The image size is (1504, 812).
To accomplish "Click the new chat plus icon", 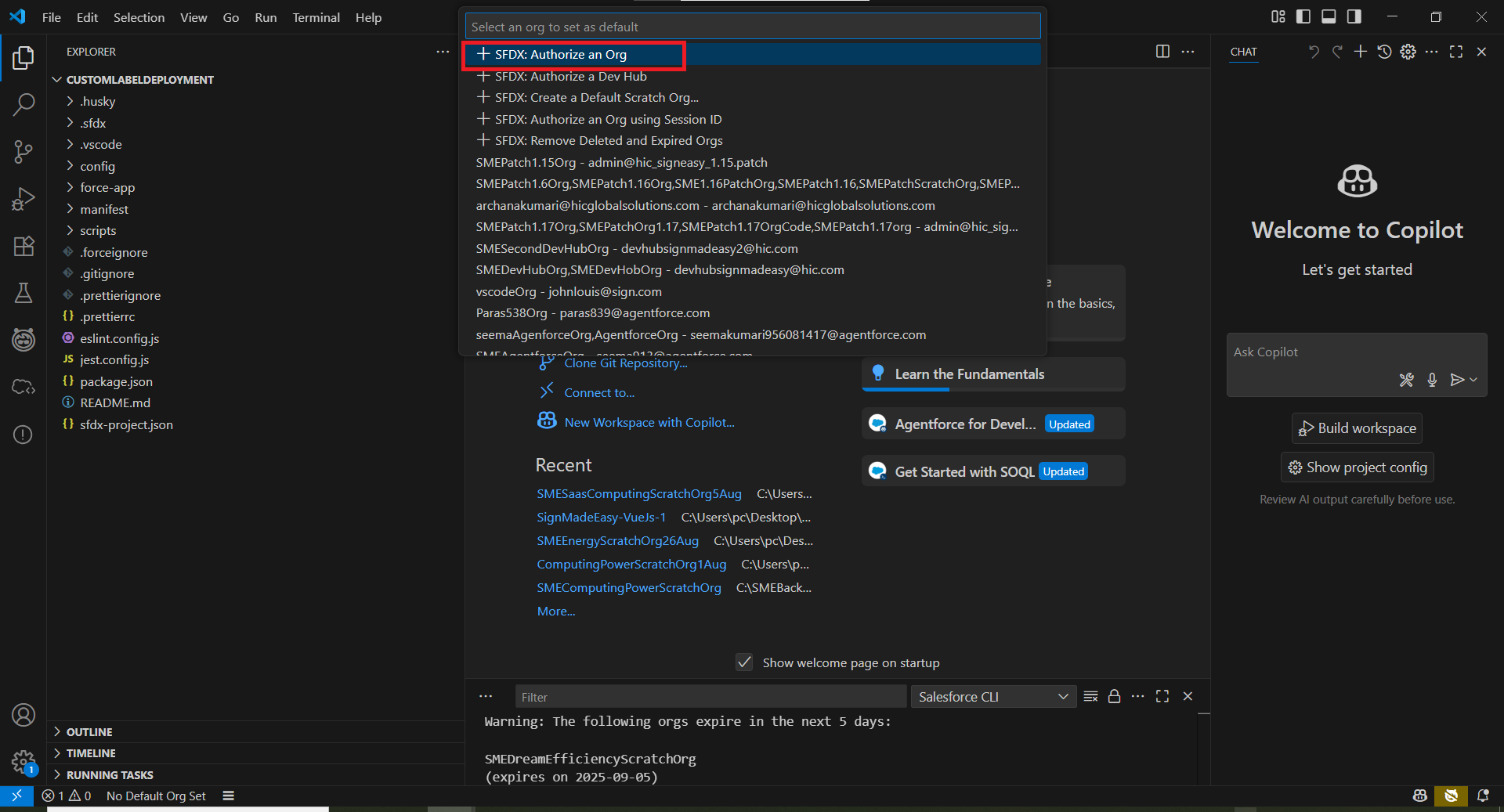I will 1361,52.
